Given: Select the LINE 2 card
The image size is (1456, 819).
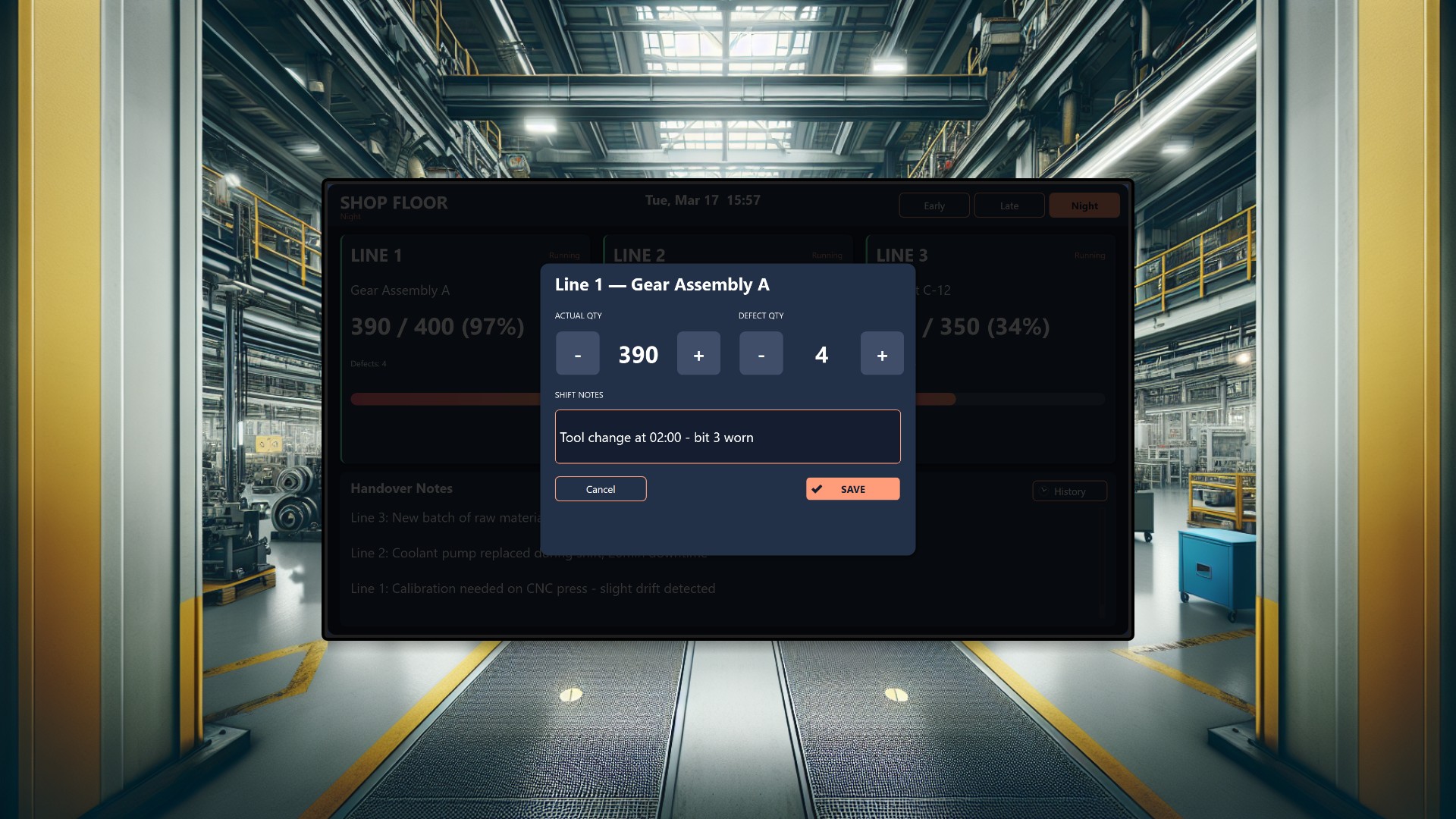Looking at the screenshot, I should click(x=639, y=256).
